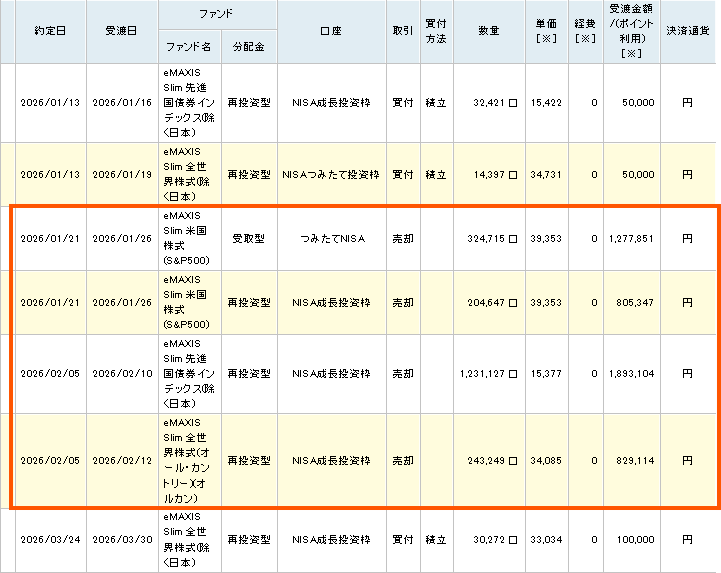Click the 口座 column header
721x573 pixels.
tap(331, 31)
